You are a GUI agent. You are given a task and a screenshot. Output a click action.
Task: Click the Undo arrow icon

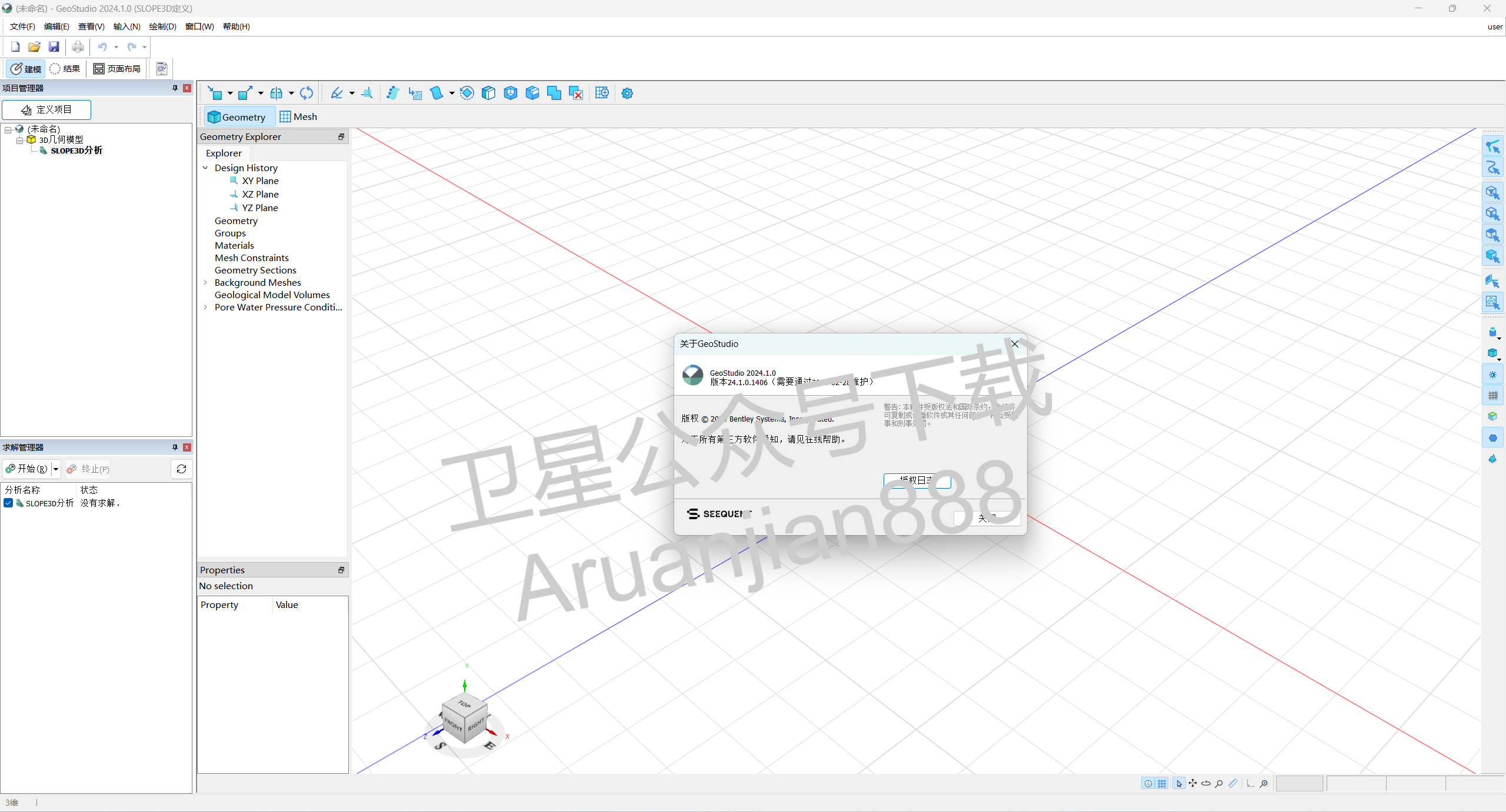click(x=102, y=47)
